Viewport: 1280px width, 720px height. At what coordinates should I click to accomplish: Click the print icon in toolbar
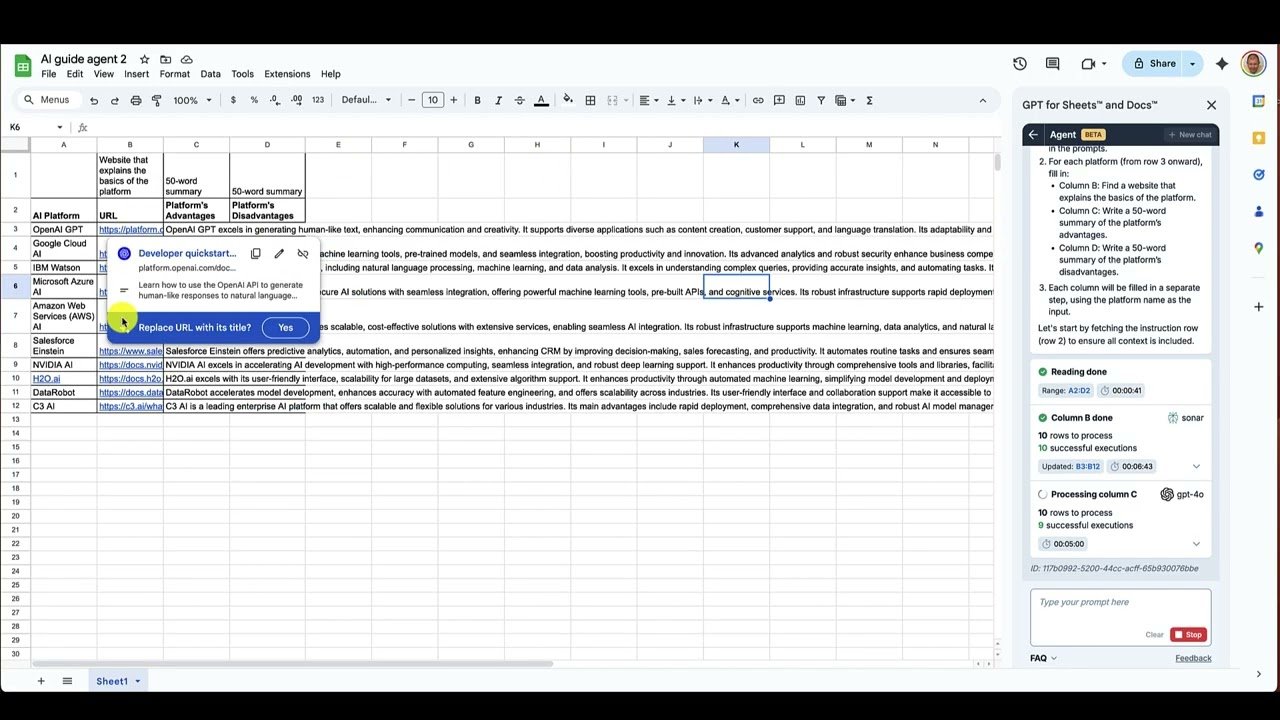point(135,100)
